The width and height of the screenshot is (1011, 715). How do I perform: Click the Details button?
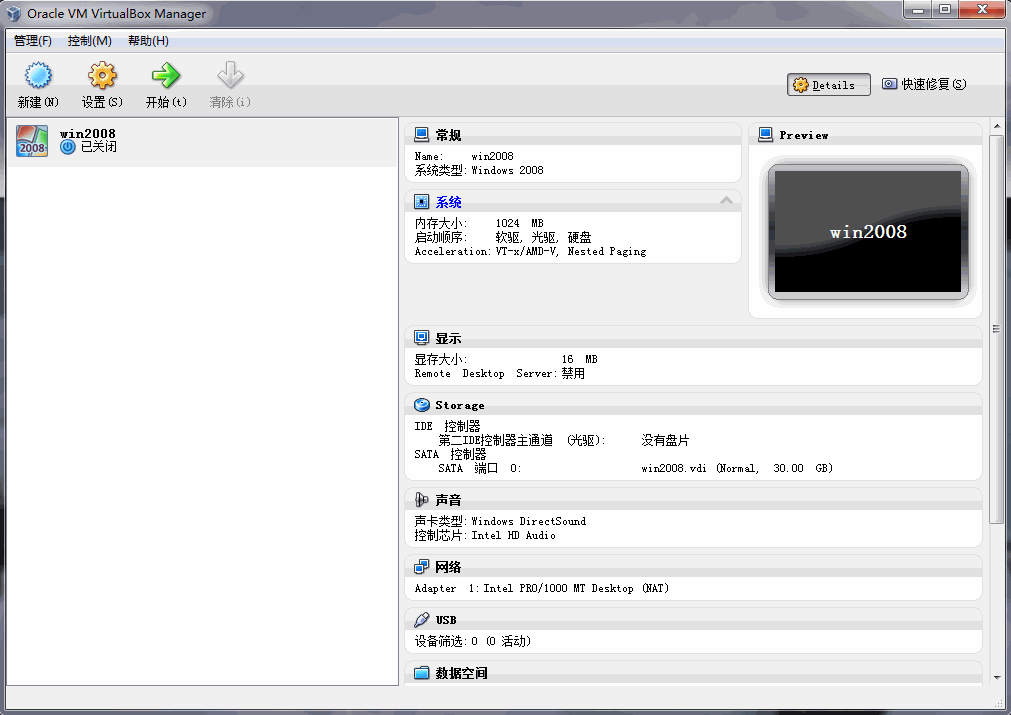tap(828, 84)
